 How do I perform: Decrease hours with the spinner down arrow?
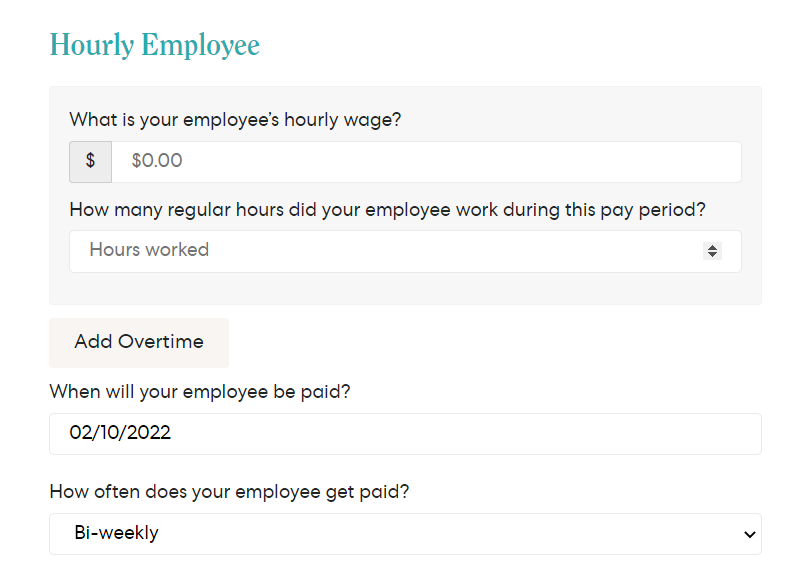712,255
